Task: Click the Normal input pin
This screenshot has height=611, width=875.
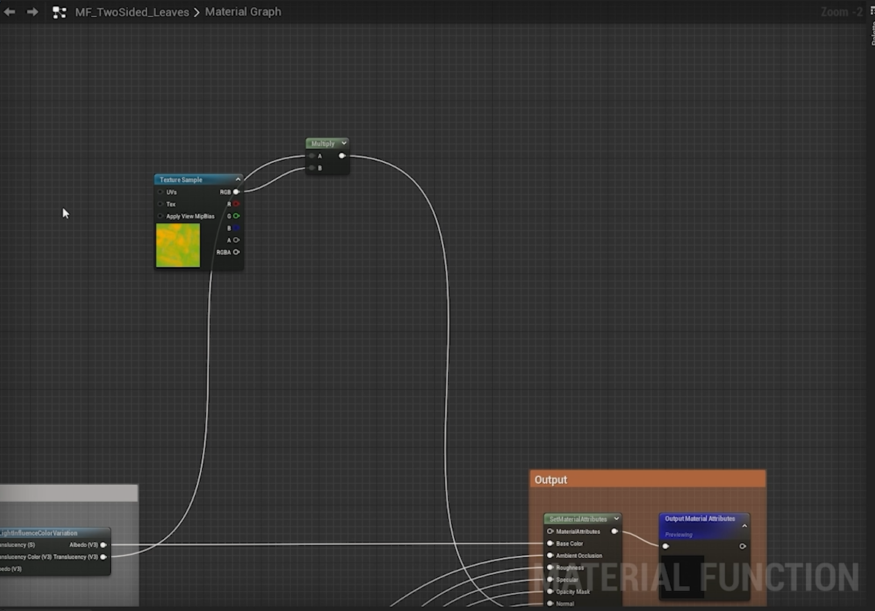Action: pyautogui.click(x=550, y=604)
